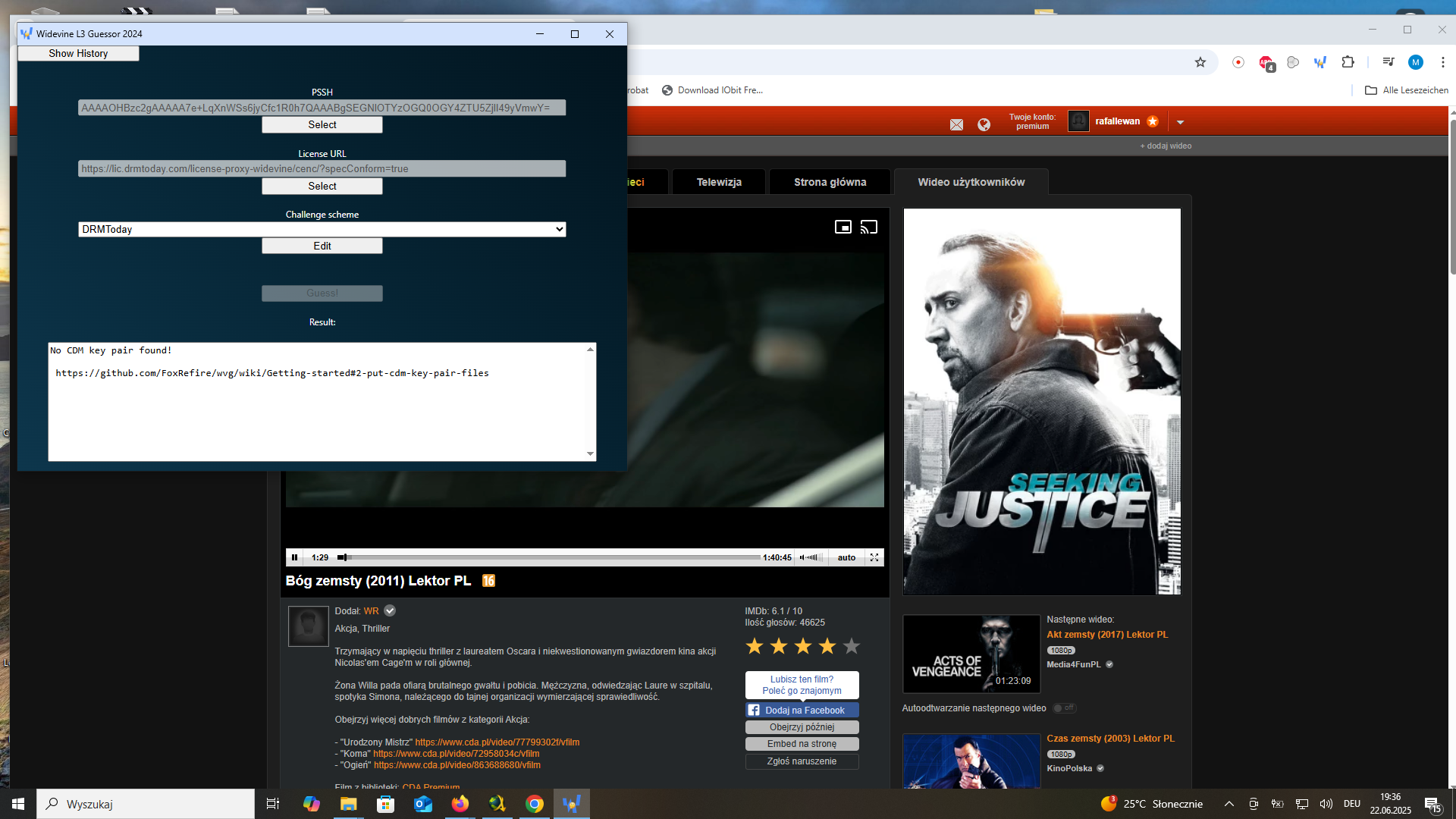This screenshot has height=819, width=1456.
Task: Click the Akt zemsty next video thumbnail
Action: click(x=971, y=653)
